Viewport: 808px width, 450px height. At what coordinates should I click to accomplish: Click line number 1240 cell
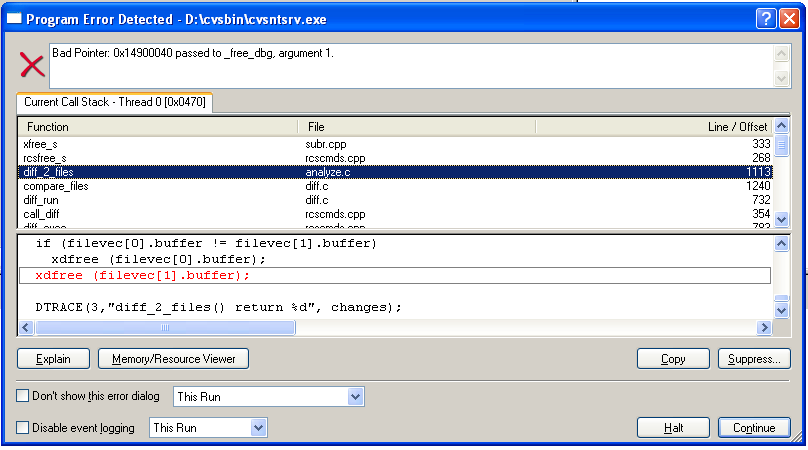pos(758,186)
